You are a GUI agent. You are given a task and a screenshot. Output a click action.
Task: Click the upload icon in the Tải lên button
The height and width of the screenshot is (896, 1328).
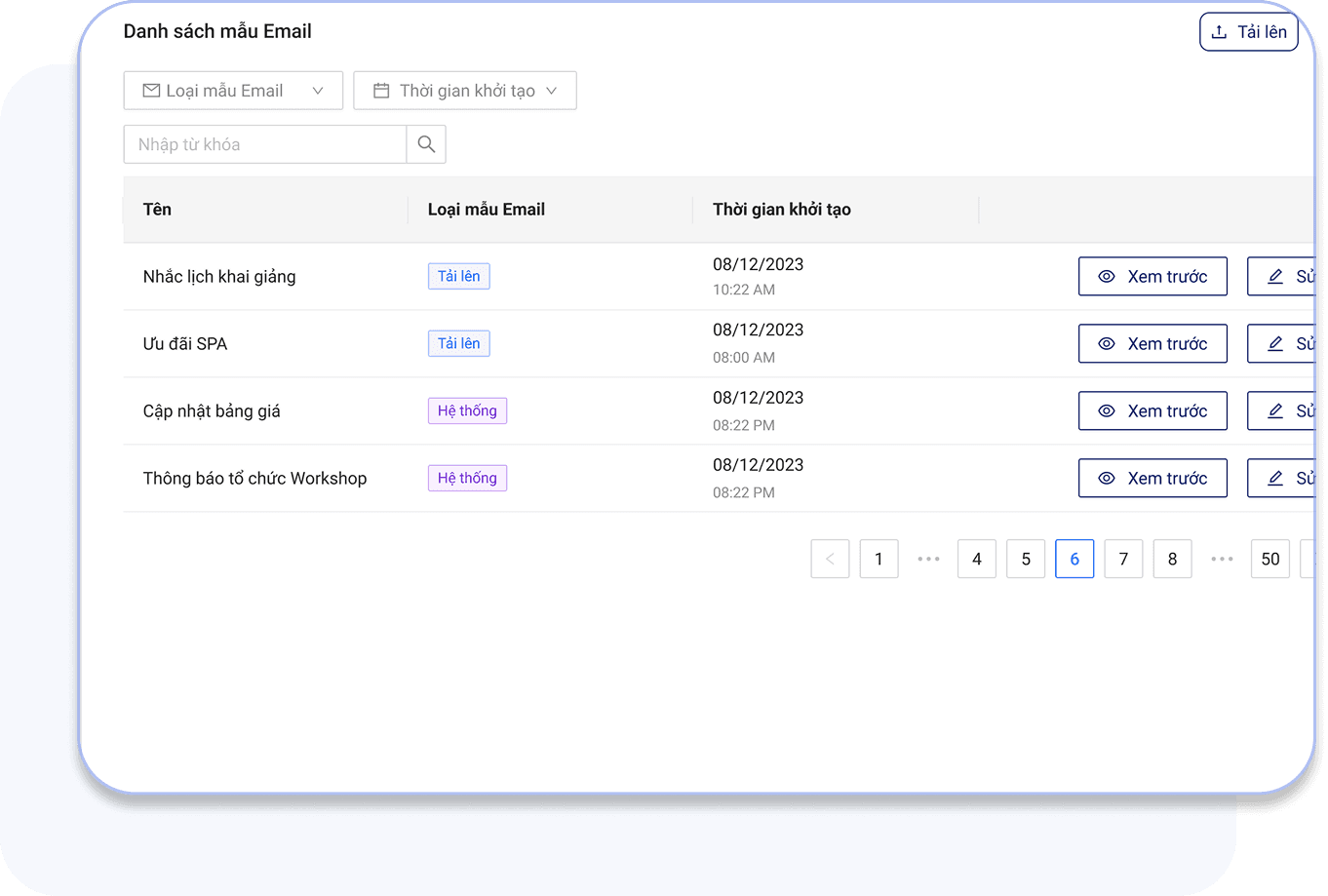[x=1219, y=31]
